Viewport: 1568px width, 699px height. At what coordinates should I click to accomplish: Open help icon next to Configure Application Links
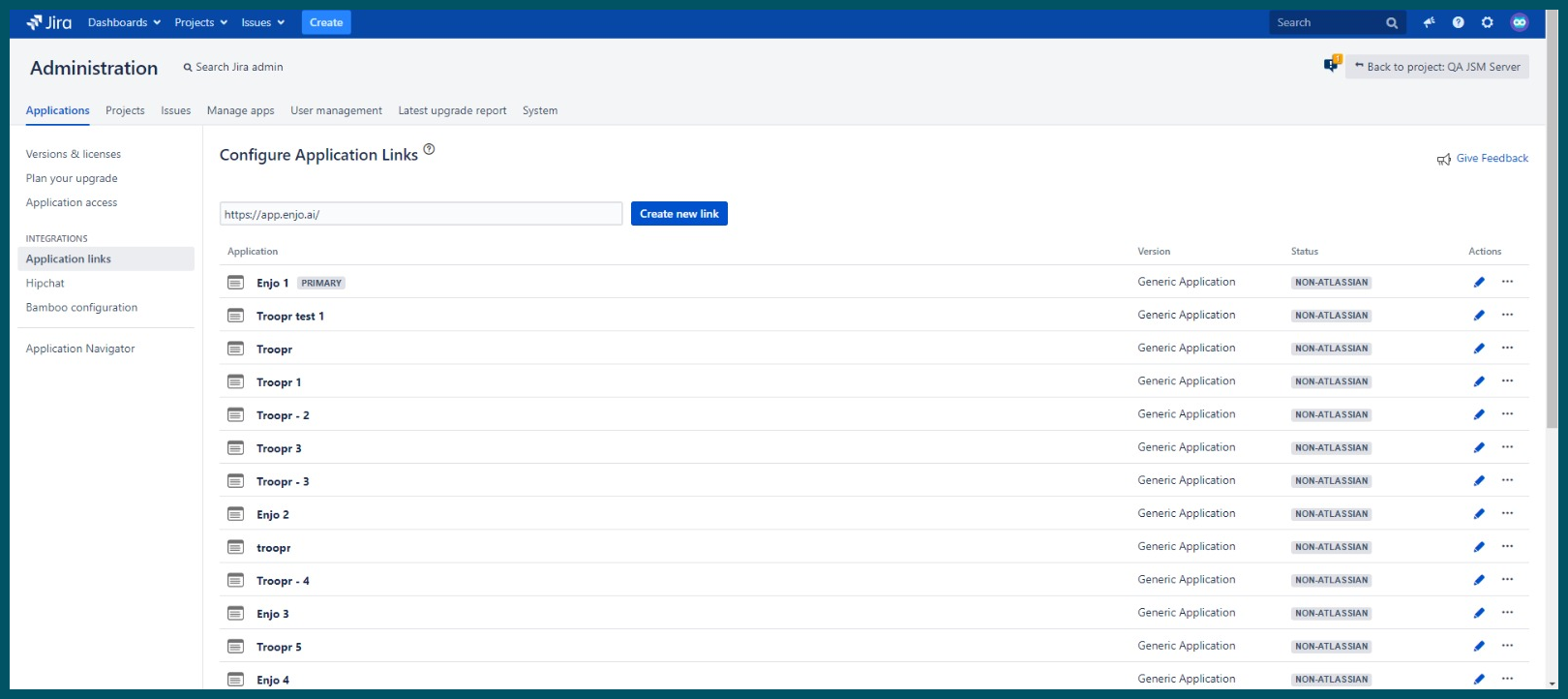(x=429, y=149)
